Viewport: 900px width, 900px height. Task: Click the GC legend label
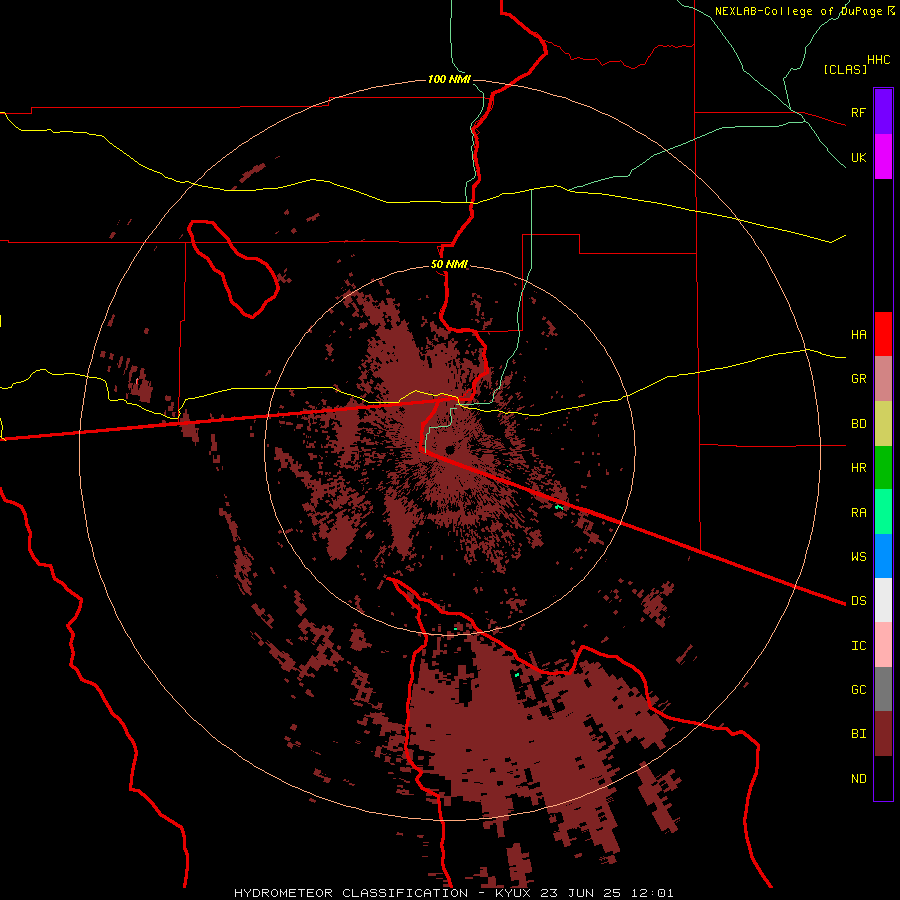point(858,689)
